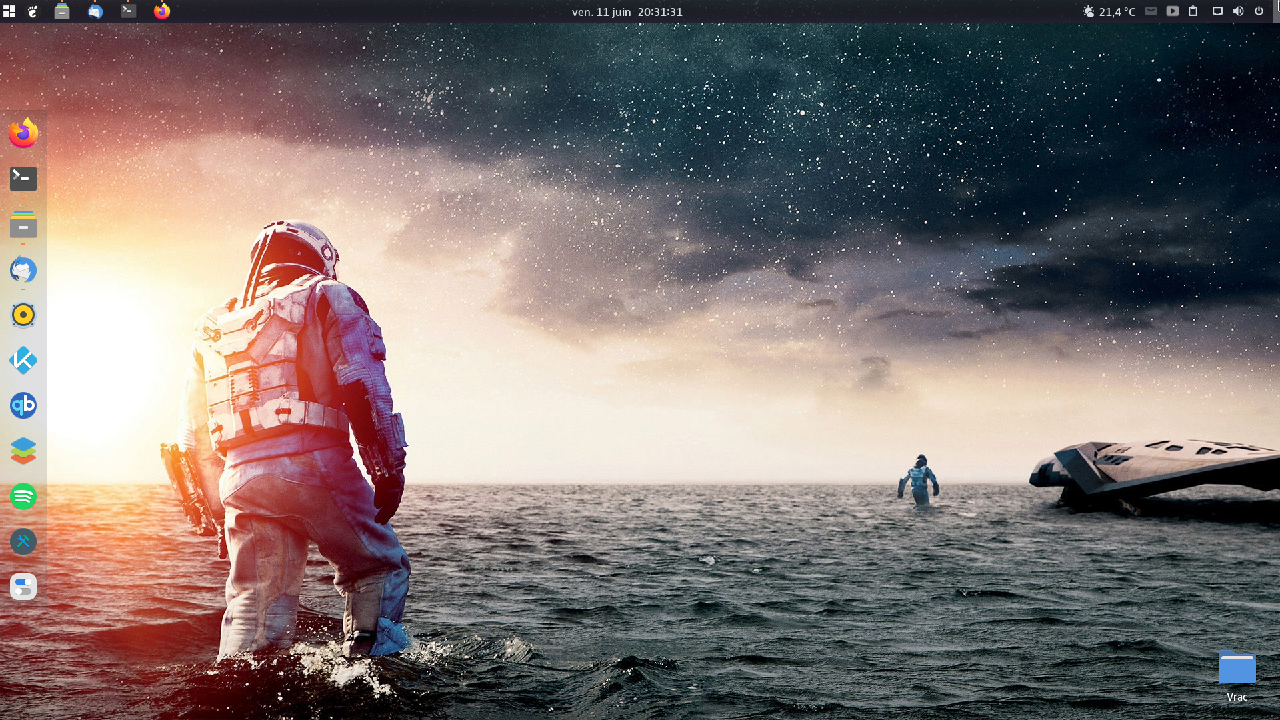Open Terminal from the left dock
The height and width of the screenshot is (720, 1280).
tap(23, 179)
